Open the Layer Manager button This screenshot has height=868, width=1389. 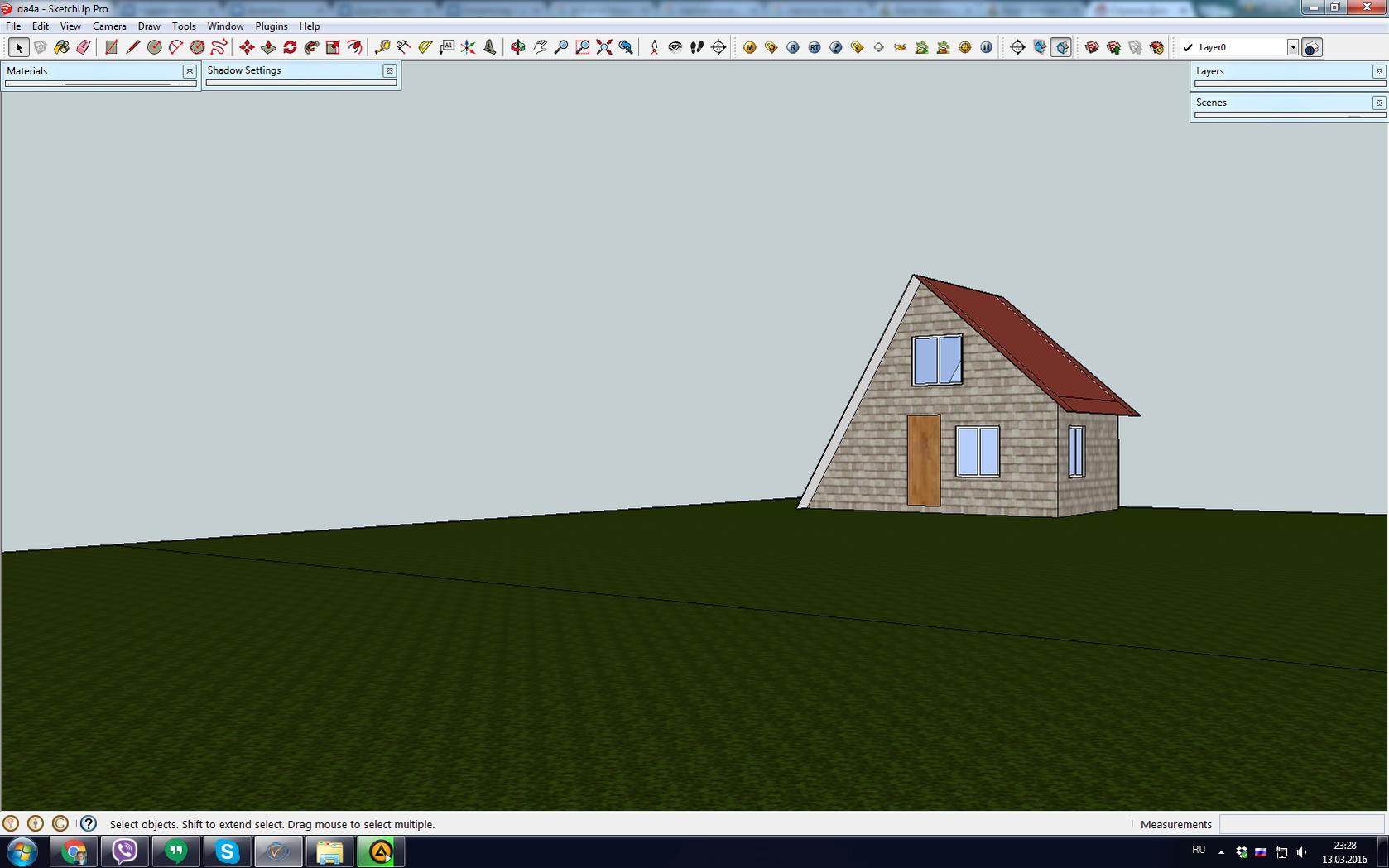1311,47
